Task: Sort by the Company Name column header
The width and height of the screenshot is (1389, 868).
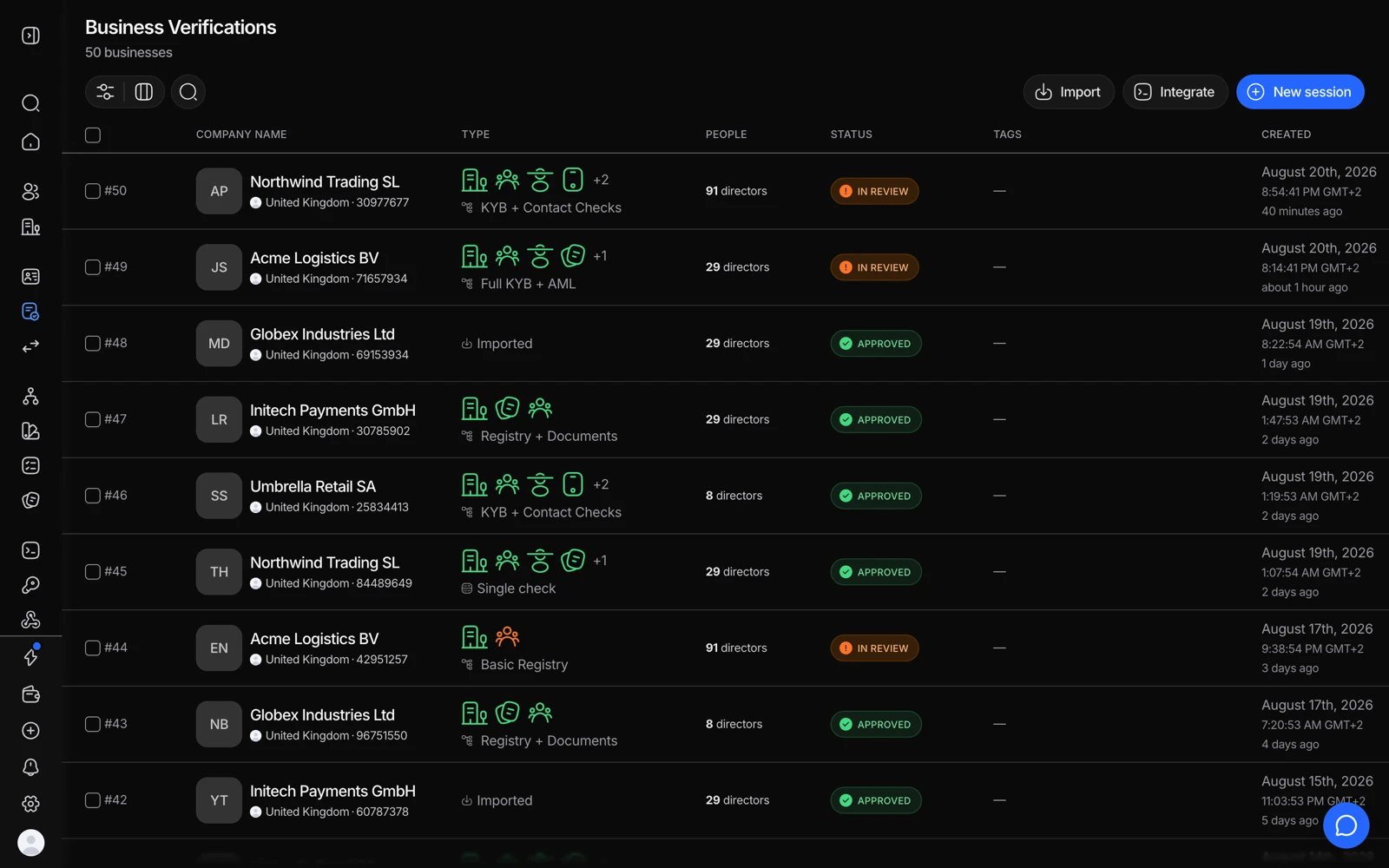Action: click(241, 135)
